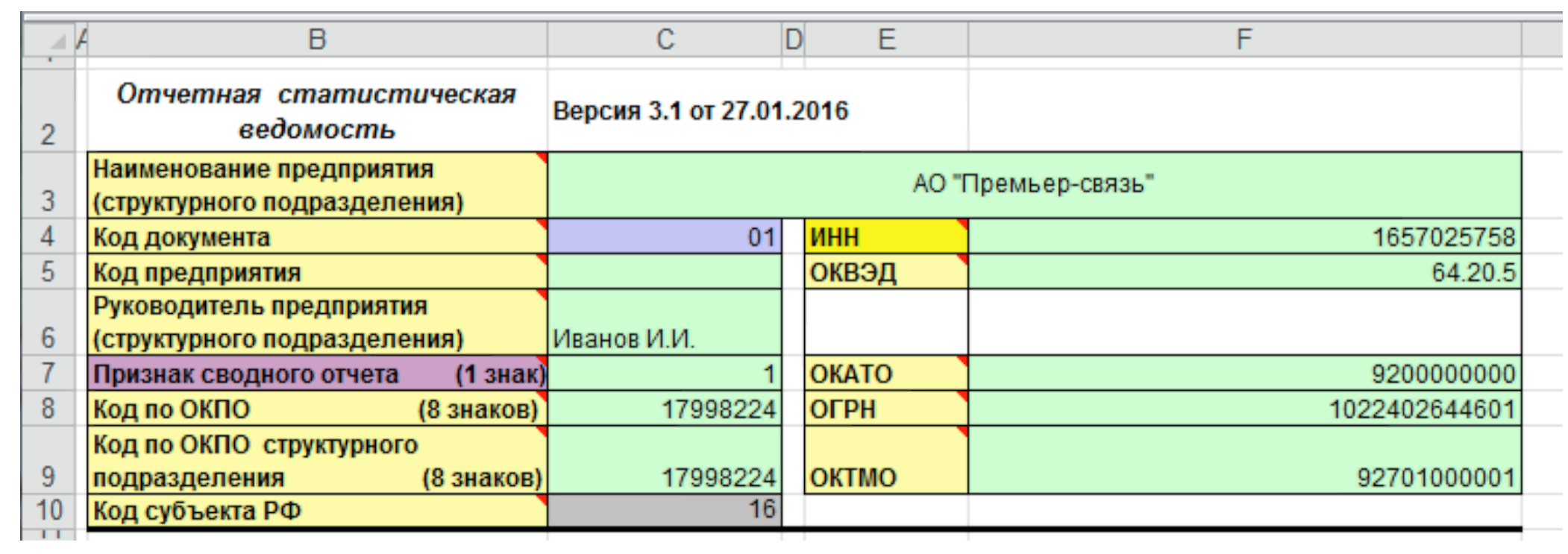Select row 10 header
The image size is (1568, 554).
[x=48, y=511]
